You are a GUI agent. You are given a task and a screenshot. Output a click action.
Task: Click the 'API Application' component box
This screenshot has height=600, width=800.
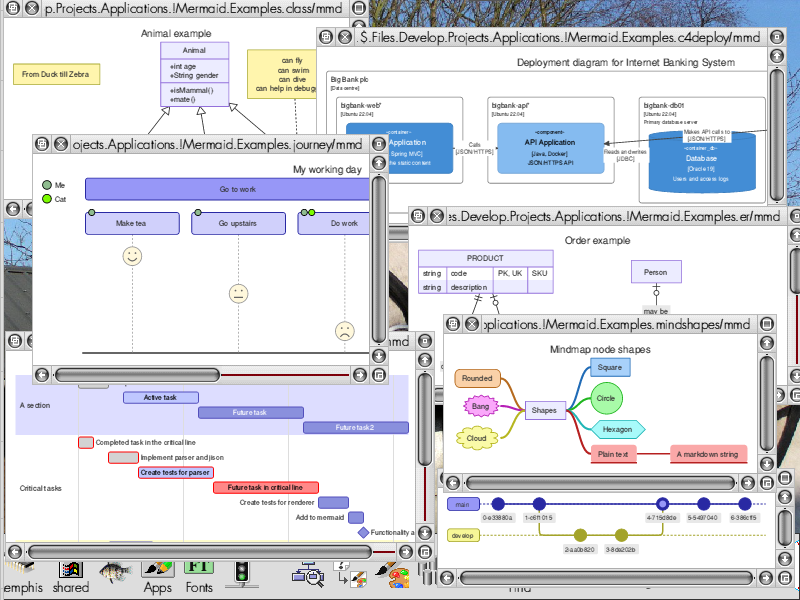pyautogui.click(x=551, y=148)
